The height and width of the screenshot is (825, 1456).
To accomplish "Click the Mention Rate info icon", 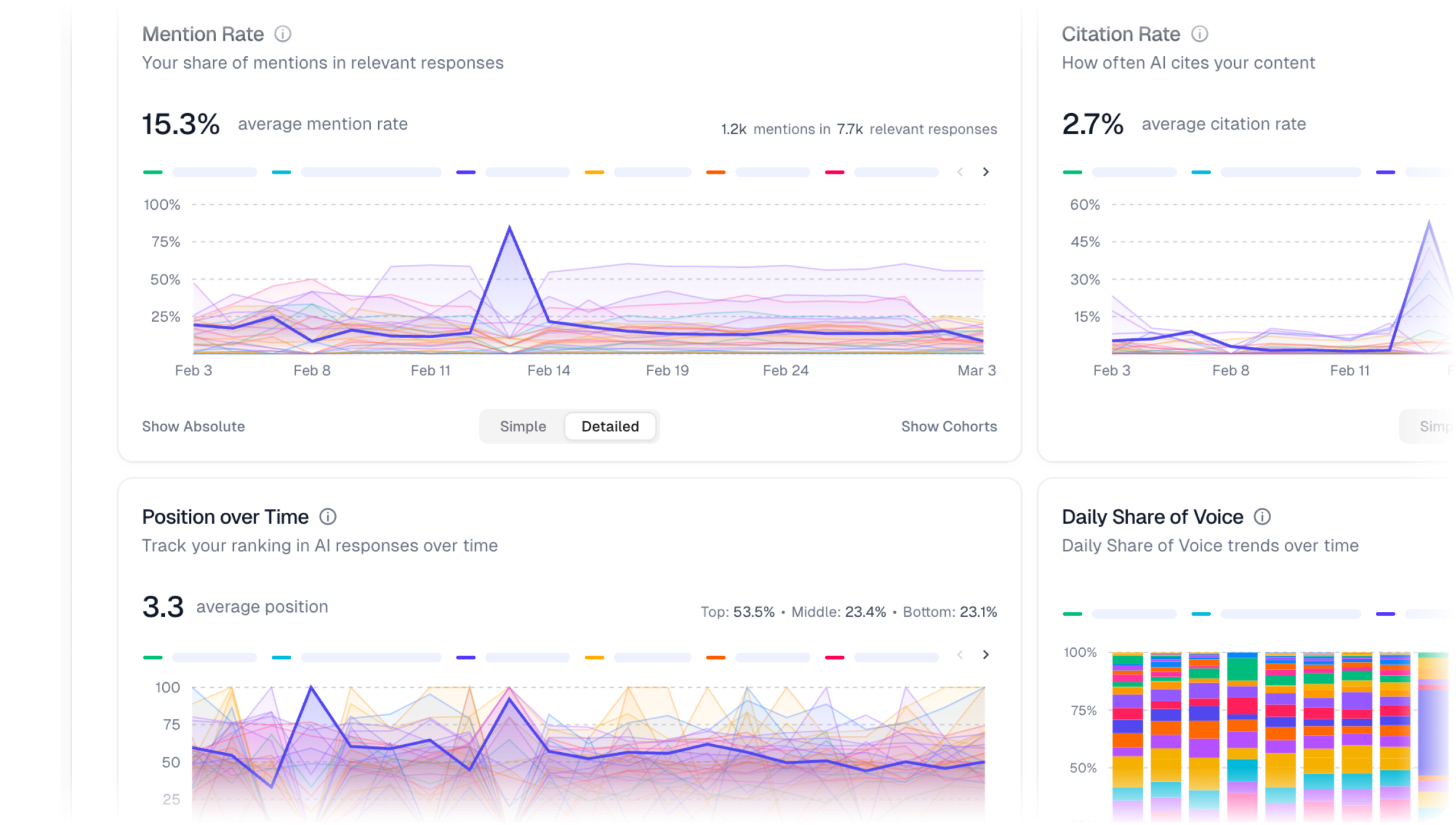I will click(283, 34).
